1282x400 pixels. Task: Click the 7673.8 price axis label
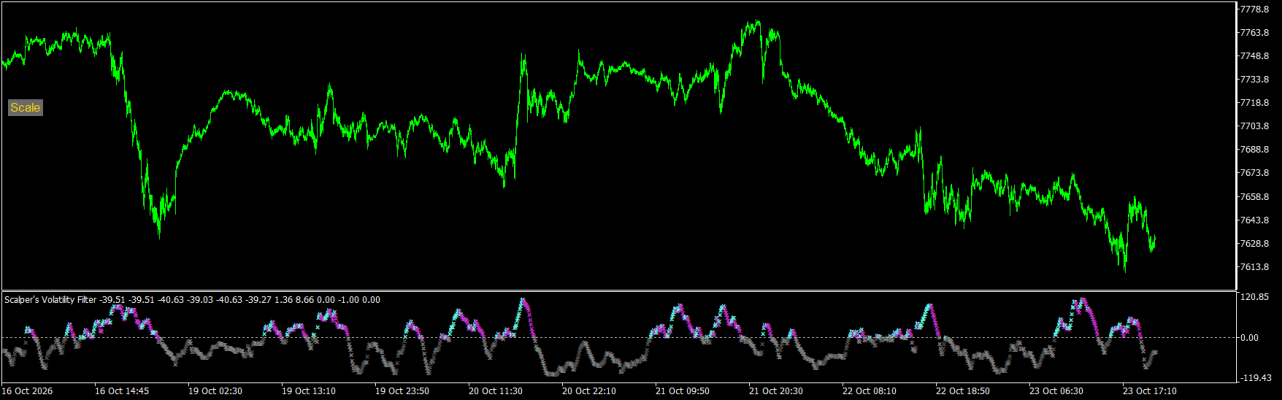tap(1254, 173)
